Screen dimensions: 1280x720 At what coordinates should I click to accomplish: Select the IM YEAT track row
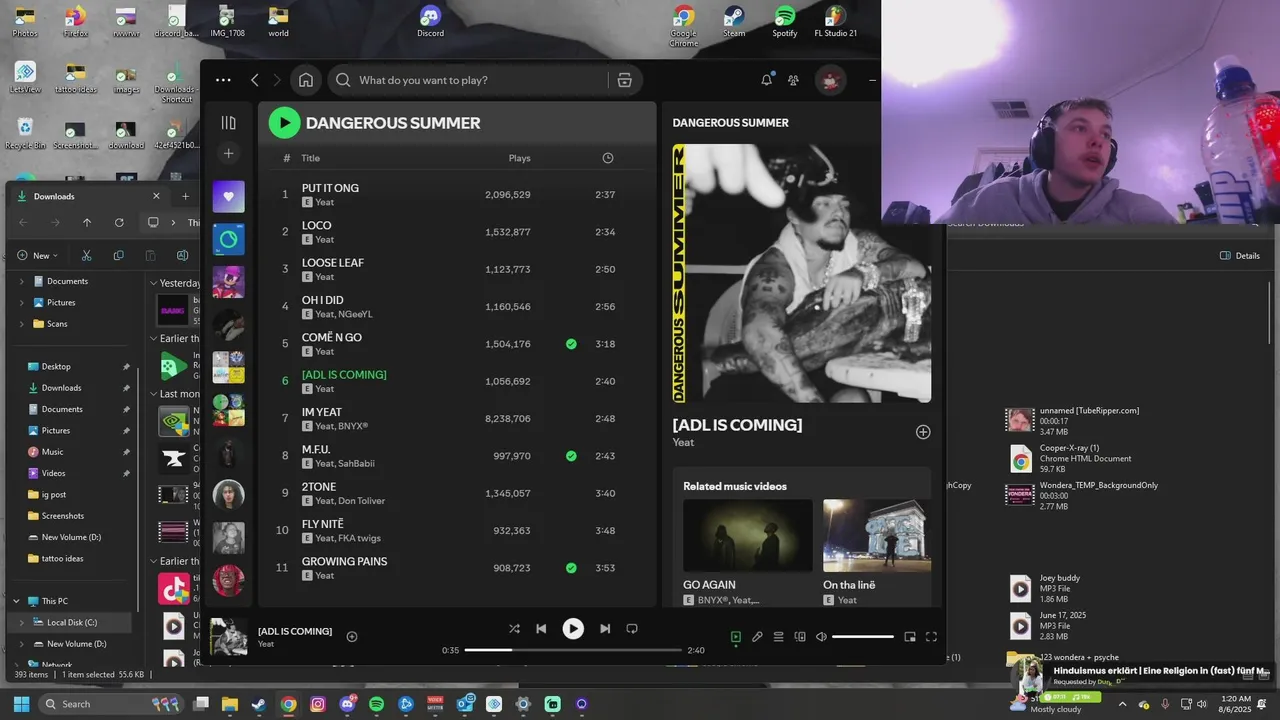[457, 418]
